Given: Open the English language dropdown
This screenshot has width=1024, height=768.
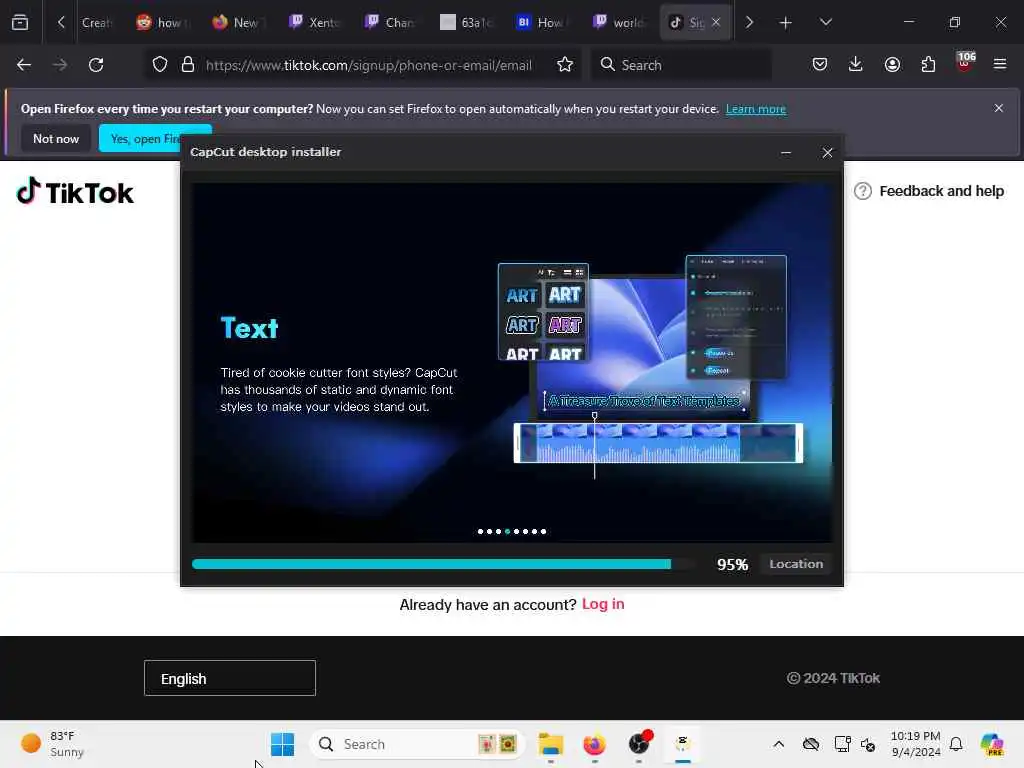Looking at the screenshot, I should coord(230,679).
